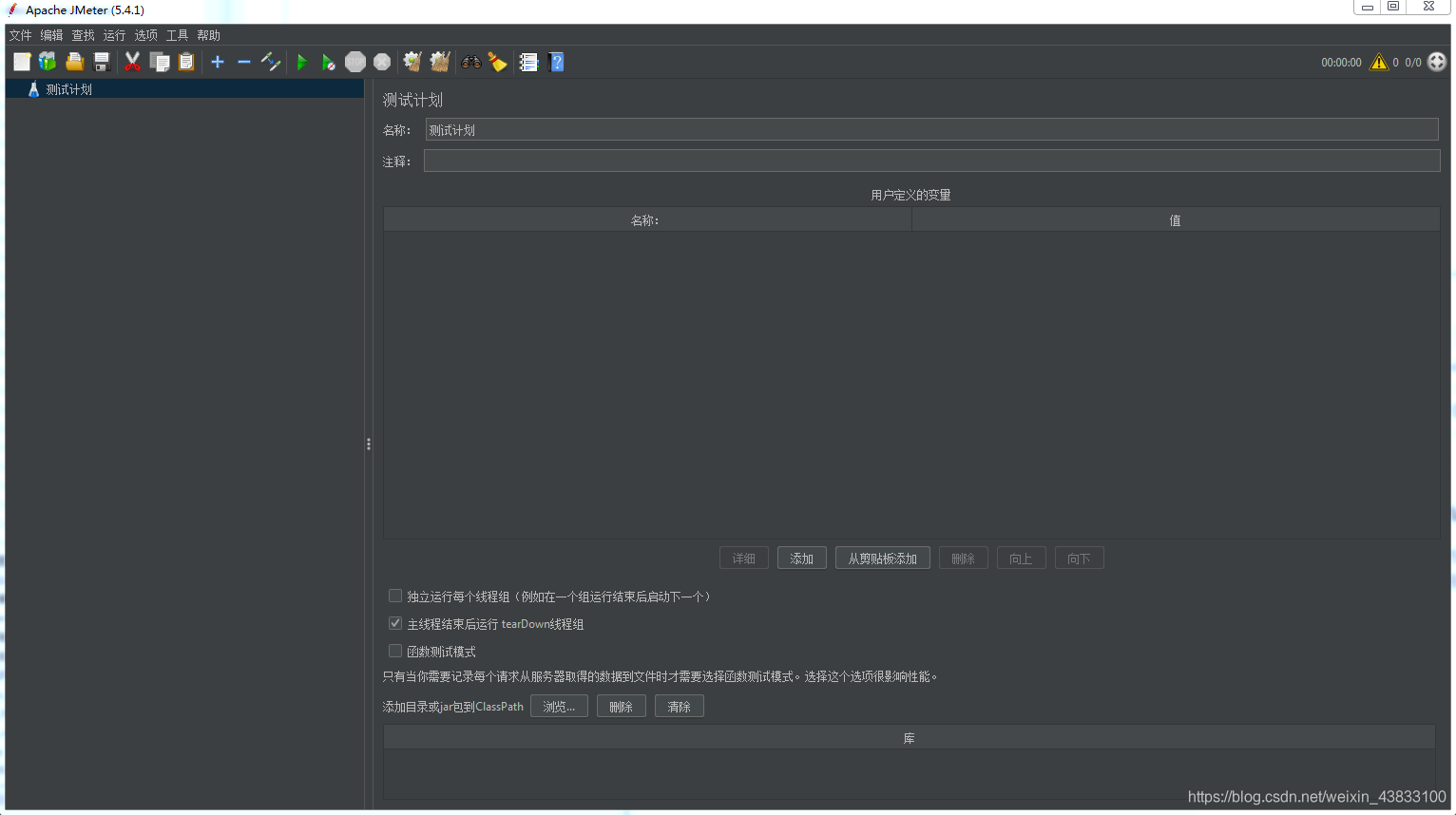Toggle 独立运行每个线程组 checkbox
Image resolution: width=1456 pixels, height=815 pixels.
click(x=395, y=596)
